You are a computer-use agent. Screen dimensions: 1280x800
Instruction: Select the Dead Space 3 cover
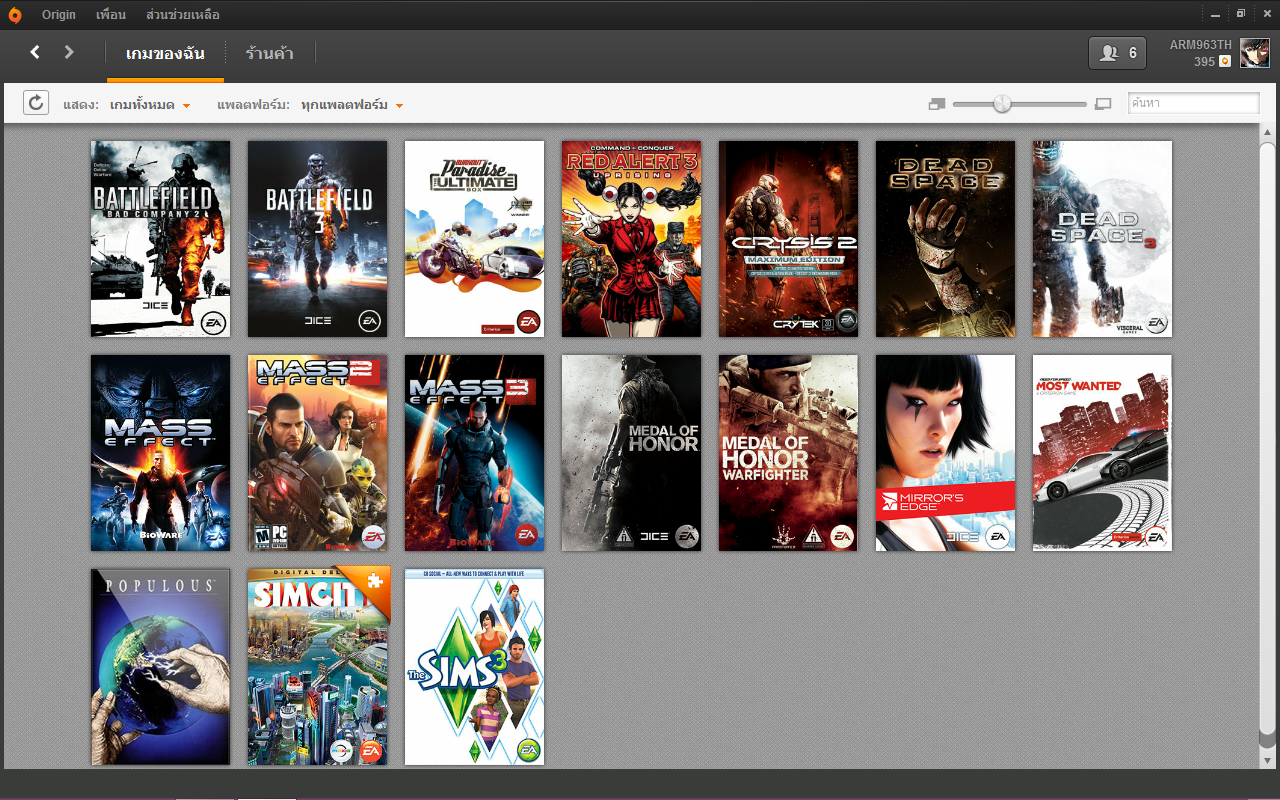1103,239
